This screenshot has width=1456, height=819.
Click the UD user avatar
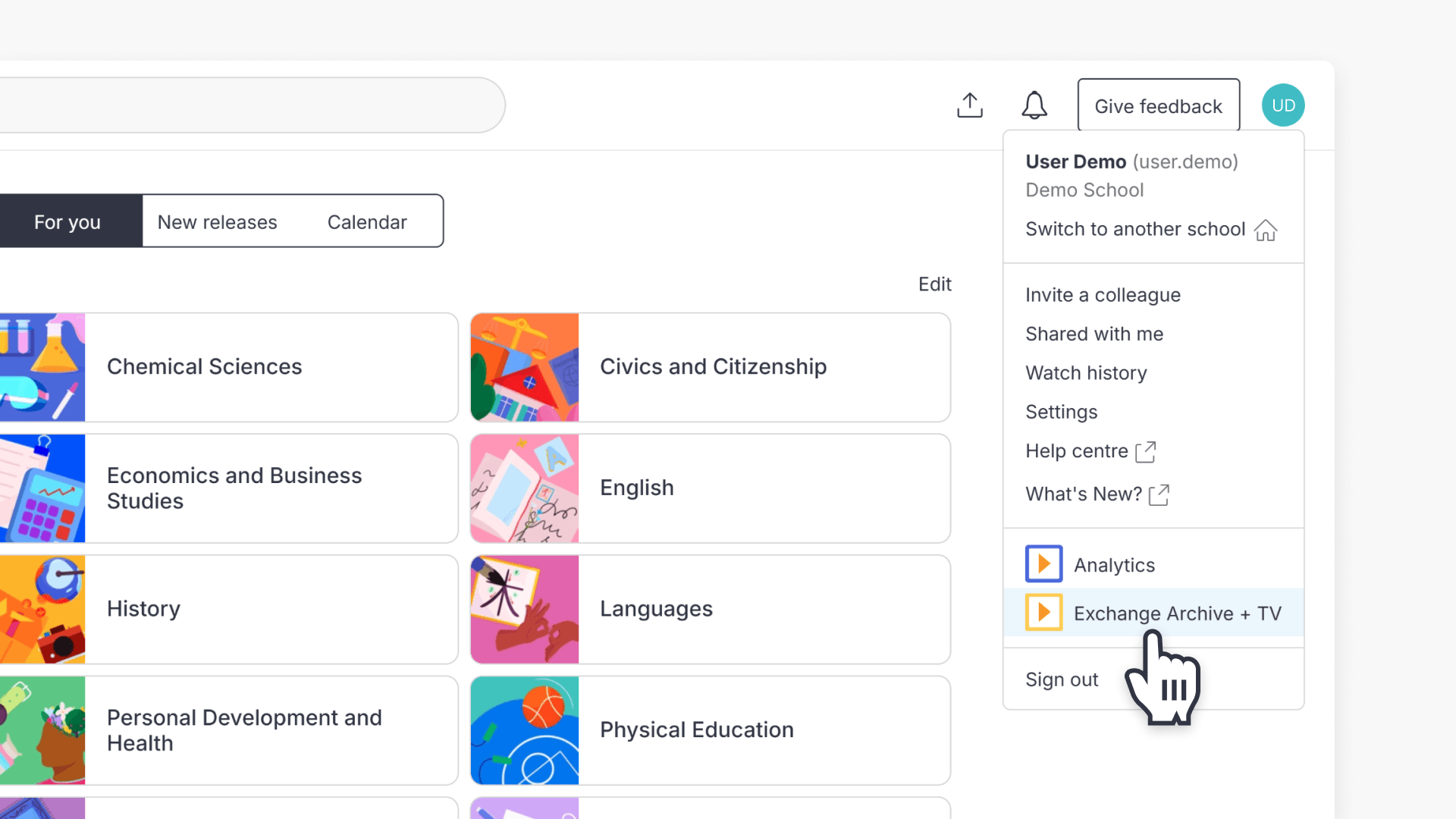pos(1283,105)
